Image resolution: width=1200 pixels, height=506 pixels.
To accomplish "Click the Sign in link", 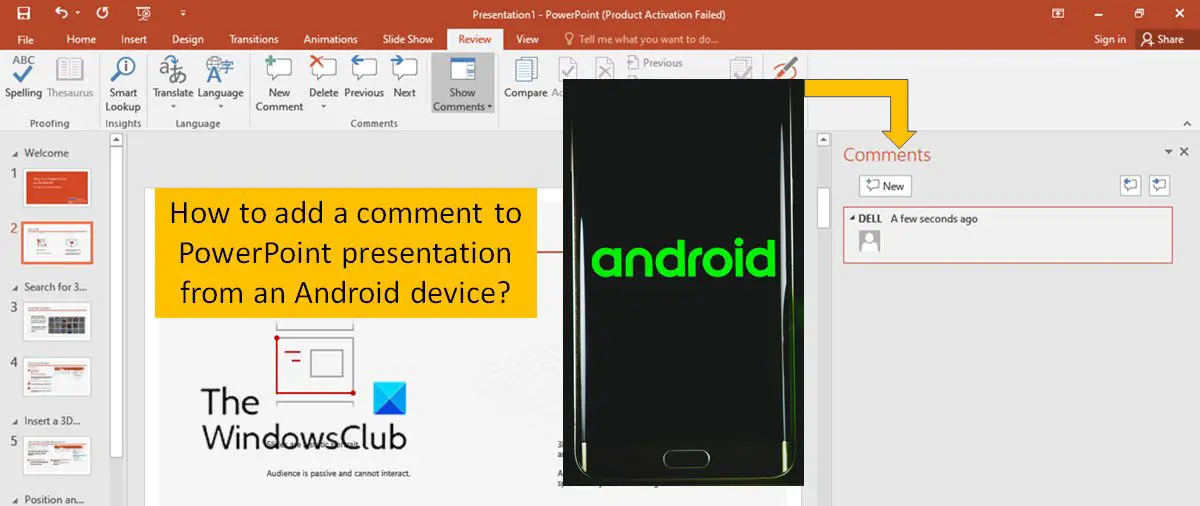I will 1110,39.
